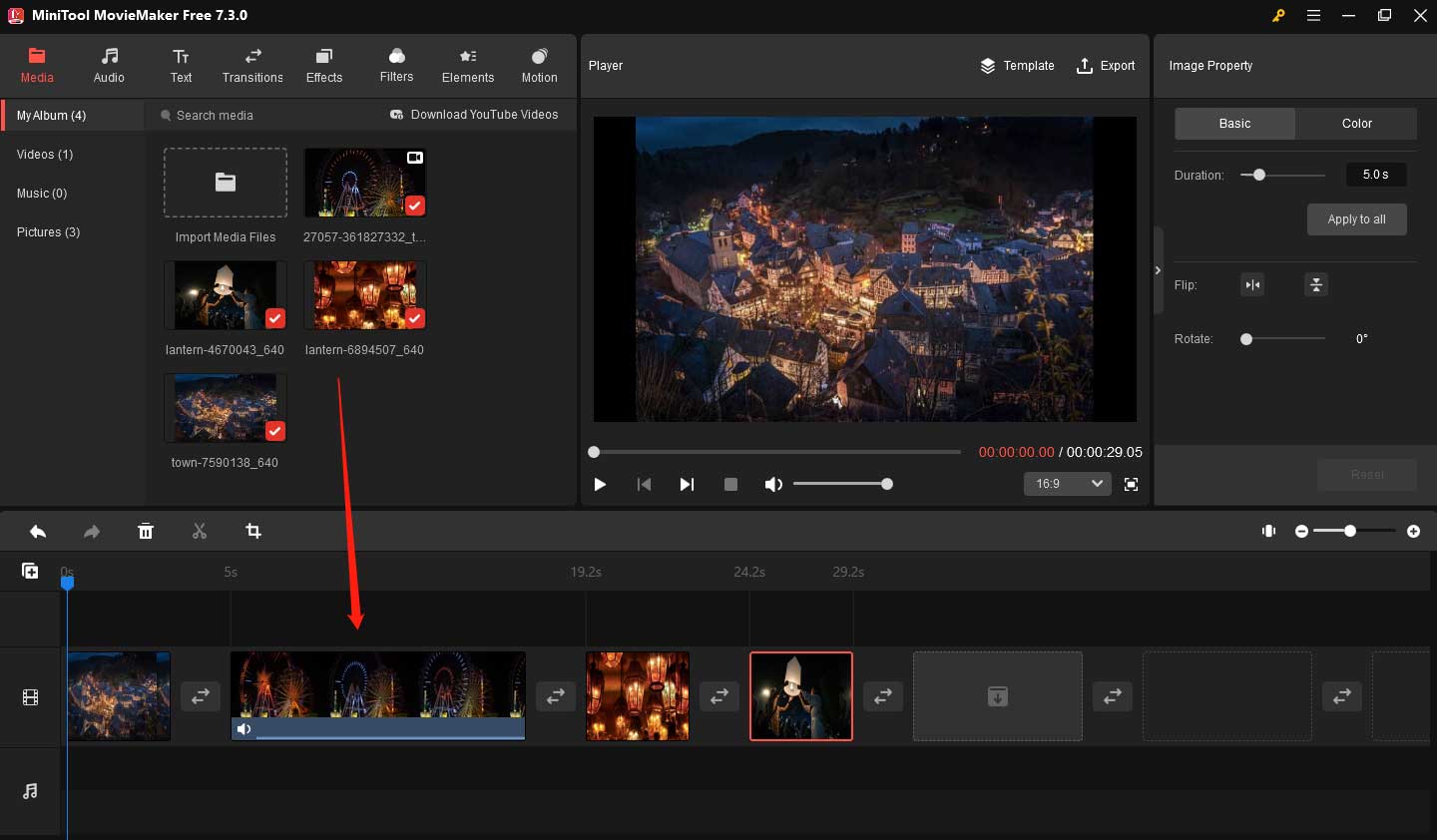This screenshot has height=840, width=1437.
Task: Open the Audio tab
Action: [109, 66]
